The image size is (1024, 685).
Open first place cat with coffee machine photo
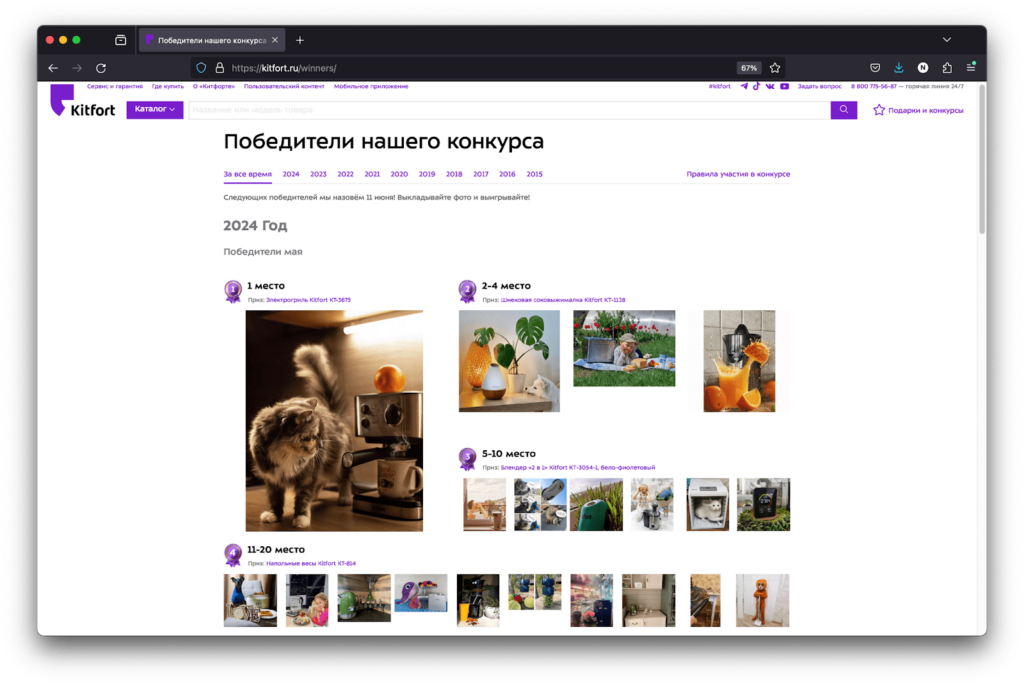[x=334, y=420]
